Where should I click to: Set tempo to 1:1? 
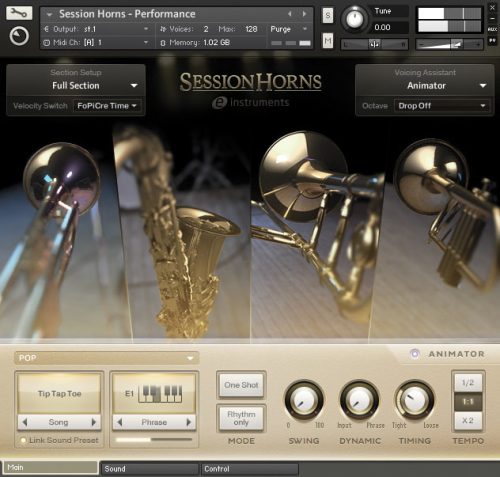coord(468,402)
